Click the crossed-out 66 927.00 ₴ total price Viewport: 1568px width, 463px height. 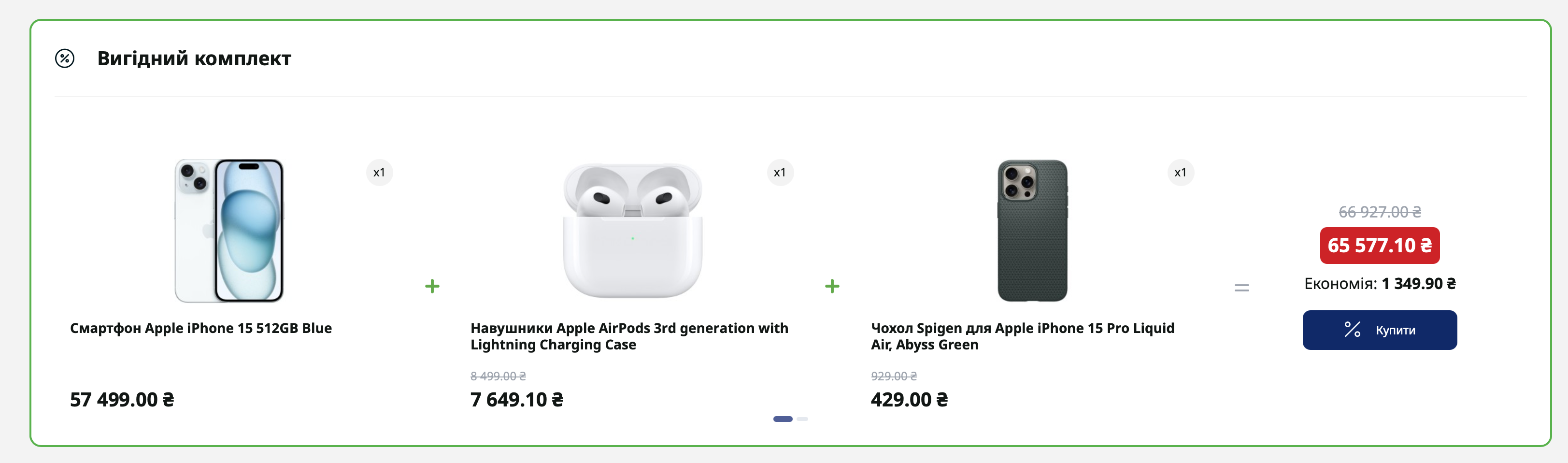[1379, 212]
